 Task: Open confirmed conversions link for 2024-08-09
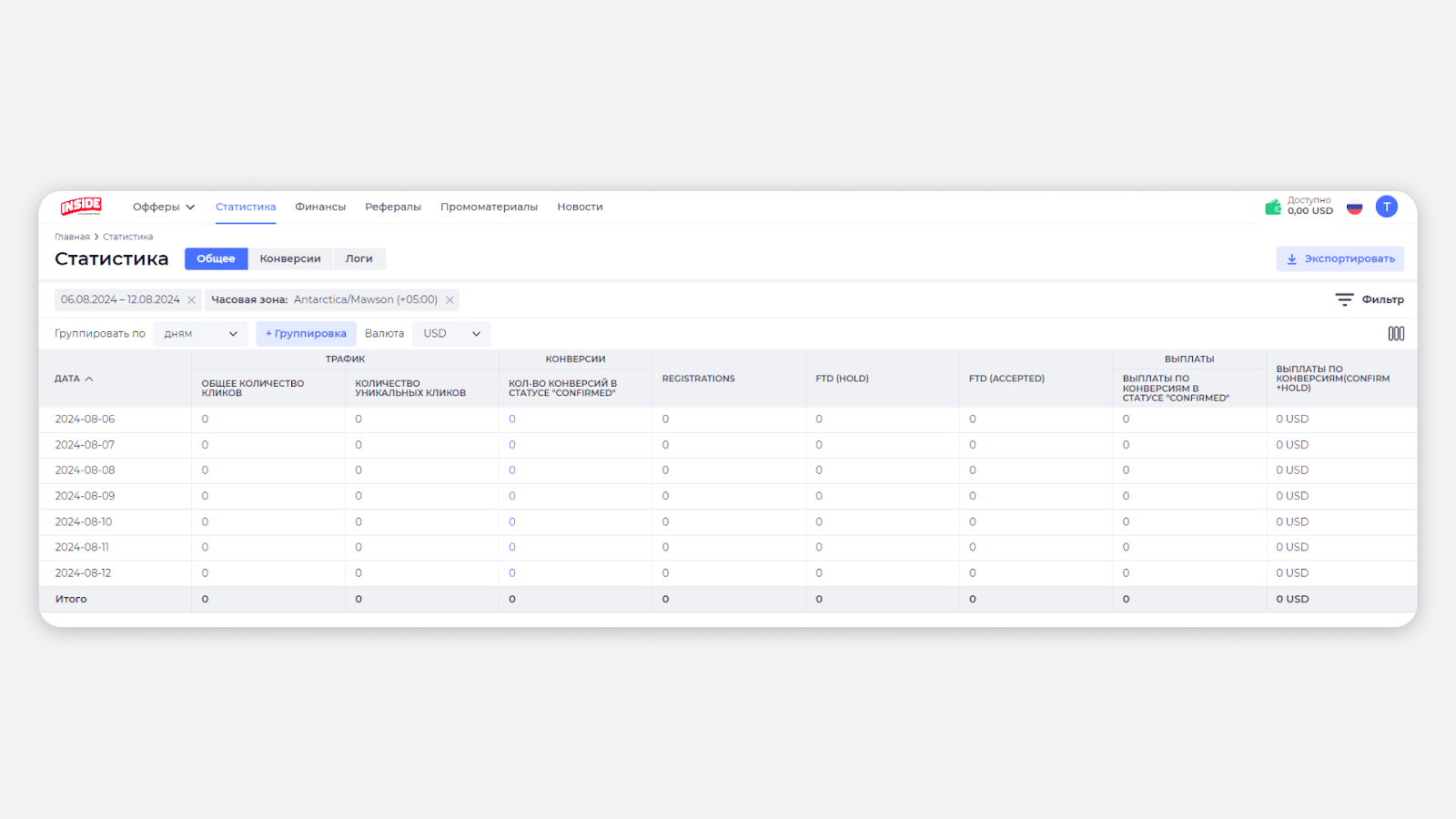point(512,496)
